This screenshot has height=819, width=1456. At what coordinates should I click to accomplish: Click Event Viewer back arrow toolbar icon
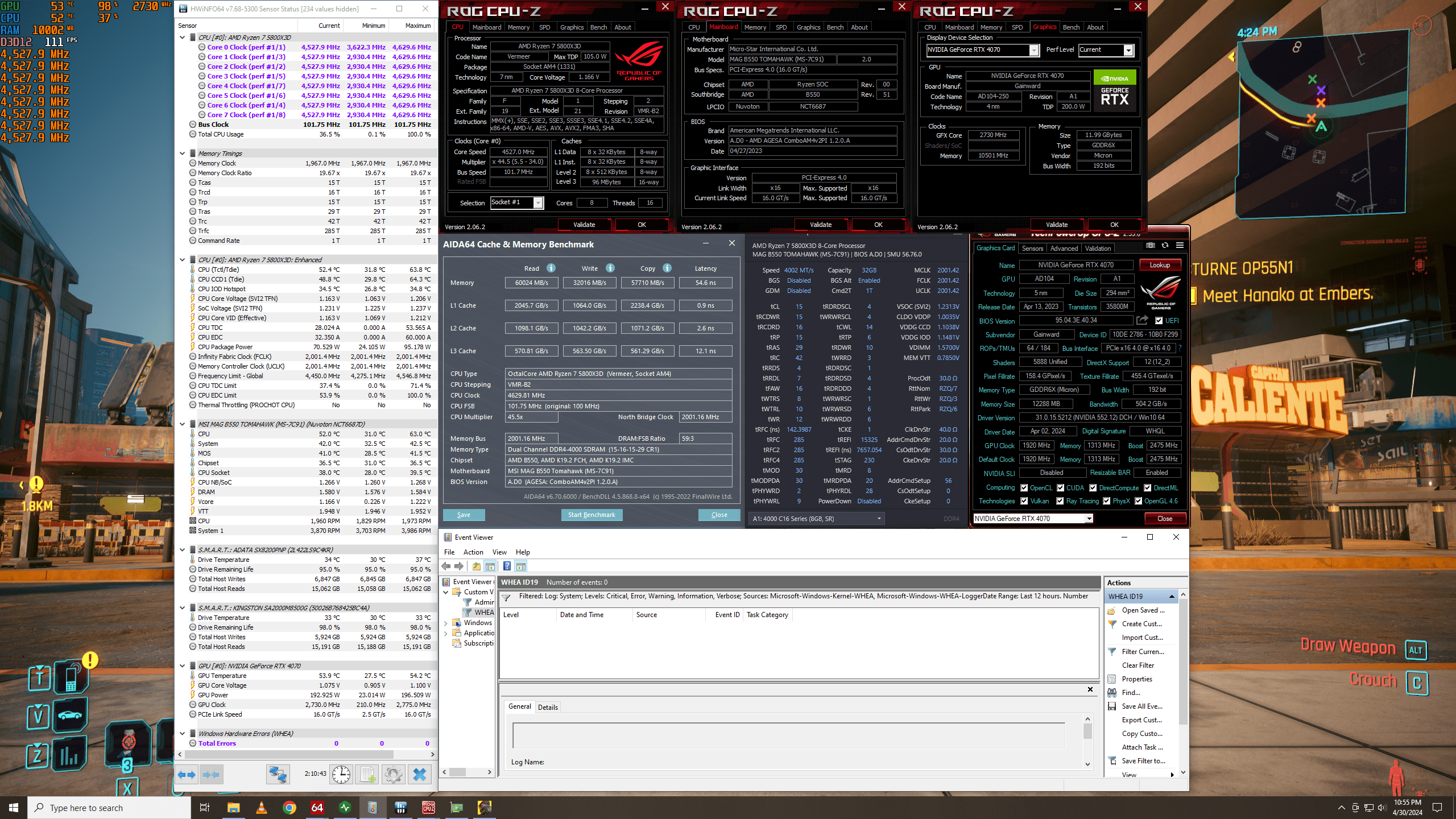pos(446,566)
